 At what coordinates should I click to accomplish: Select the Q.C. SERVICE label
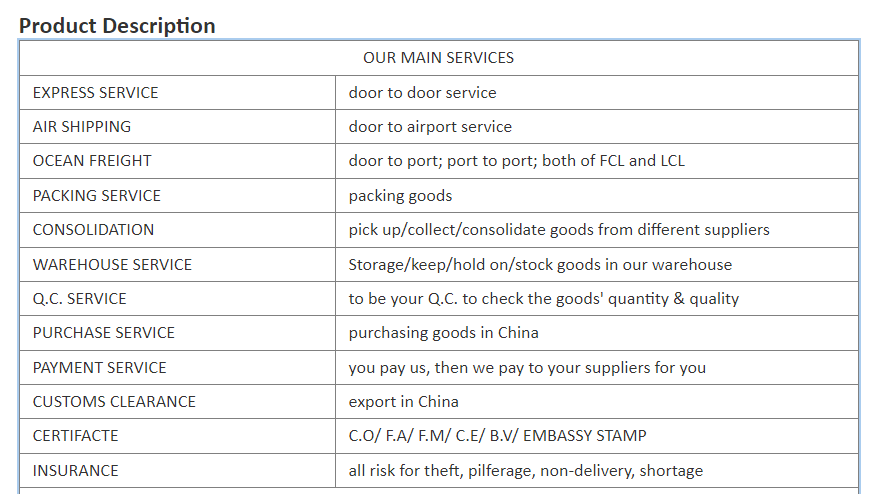(80, 299)
